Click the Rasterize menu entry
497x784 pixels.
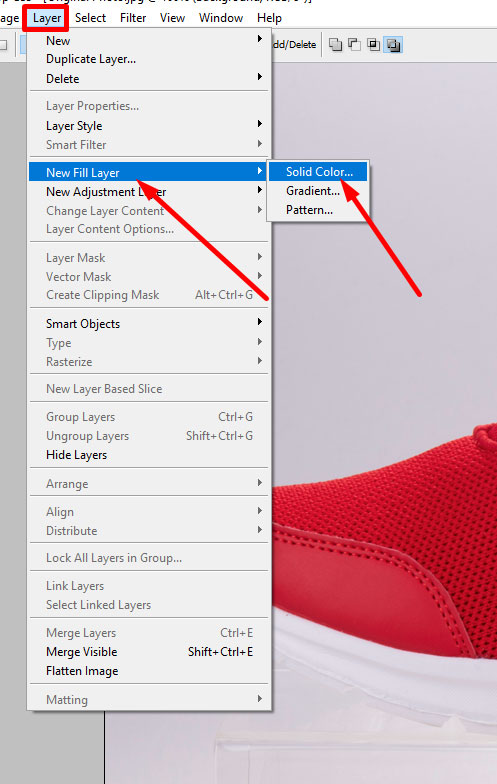[149, 362]
